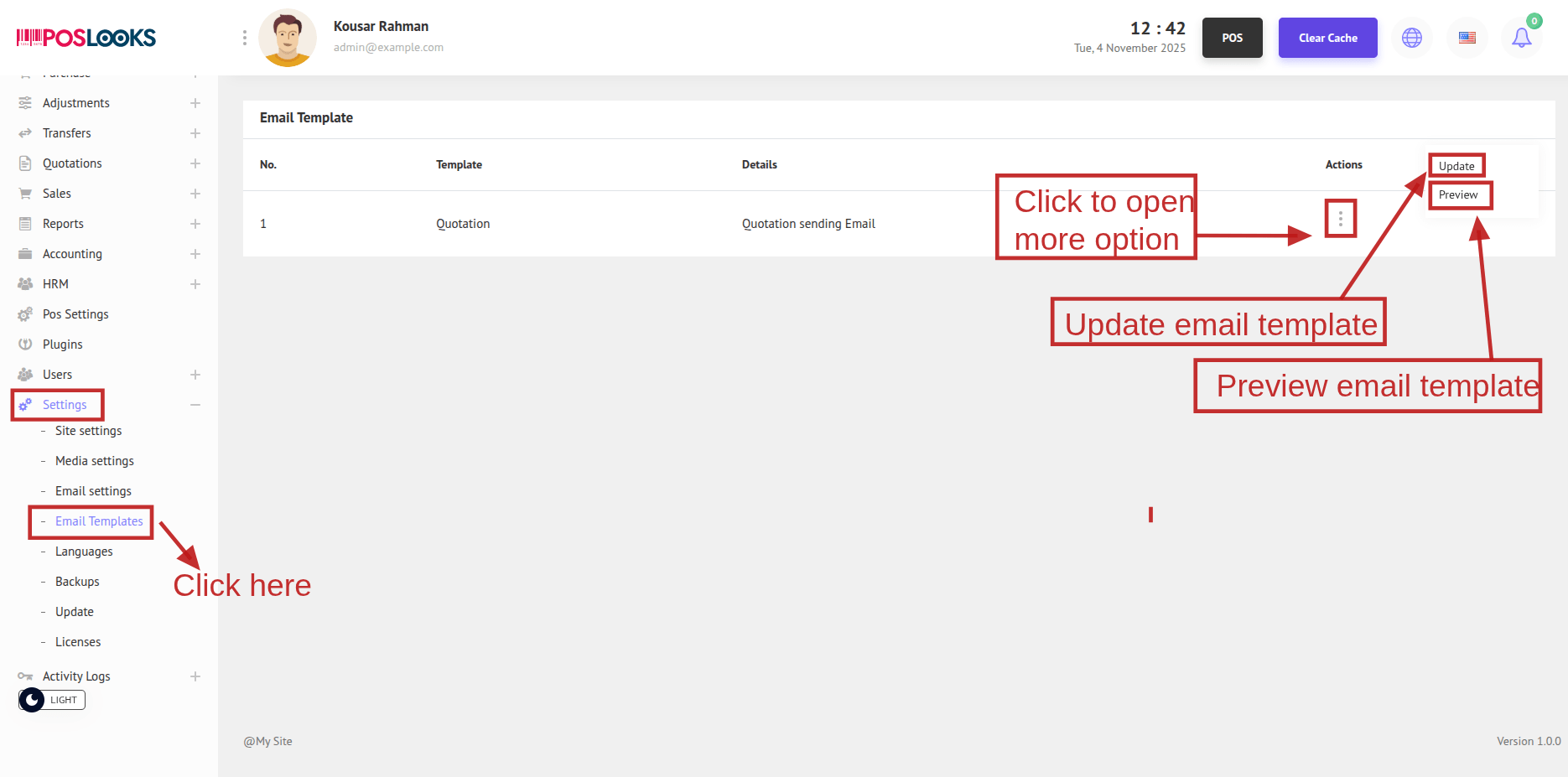Click the Plugins plug icon in sidebar
Screen dimensions: 1568x777
tap(25, 344)
